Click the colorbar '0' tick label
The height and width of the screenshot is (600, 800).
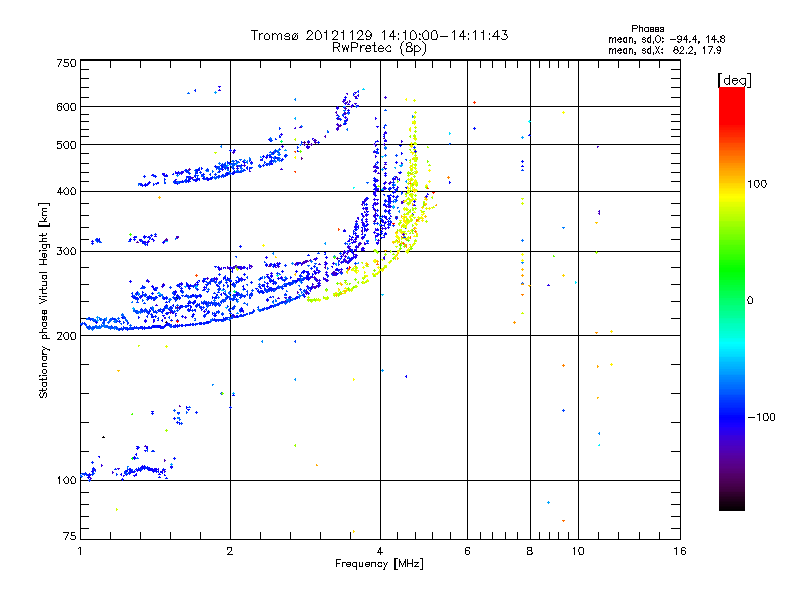tap(750, 301)
